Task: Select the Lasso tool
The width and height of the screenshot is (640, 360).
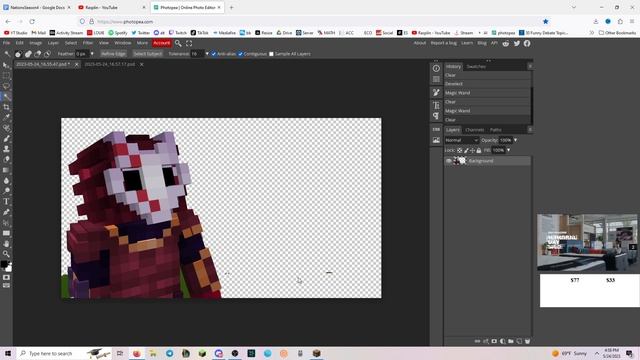Action: [x=6, y=86]
